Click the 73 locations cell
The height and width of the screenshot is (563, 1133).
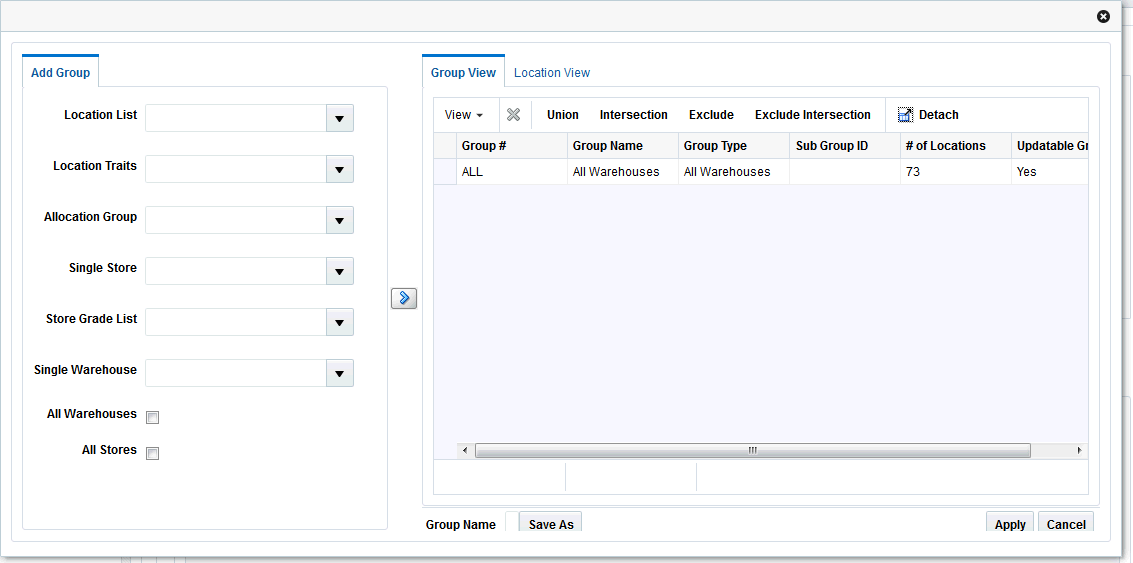[x=956, y=172]
